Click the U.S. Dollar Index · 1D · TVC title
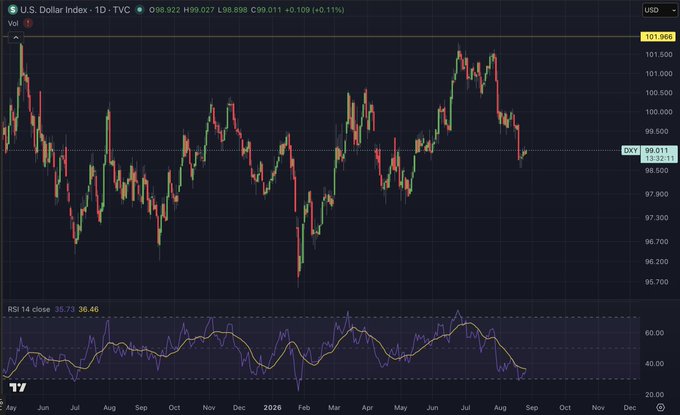This screenshot has width=680, height=415. coord(75,10)
